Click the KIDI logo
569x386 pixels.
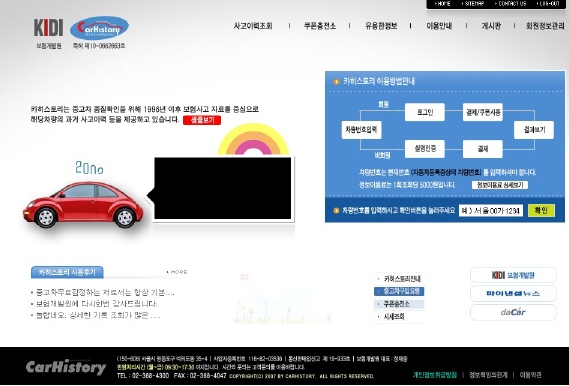[x=48, y=28]
